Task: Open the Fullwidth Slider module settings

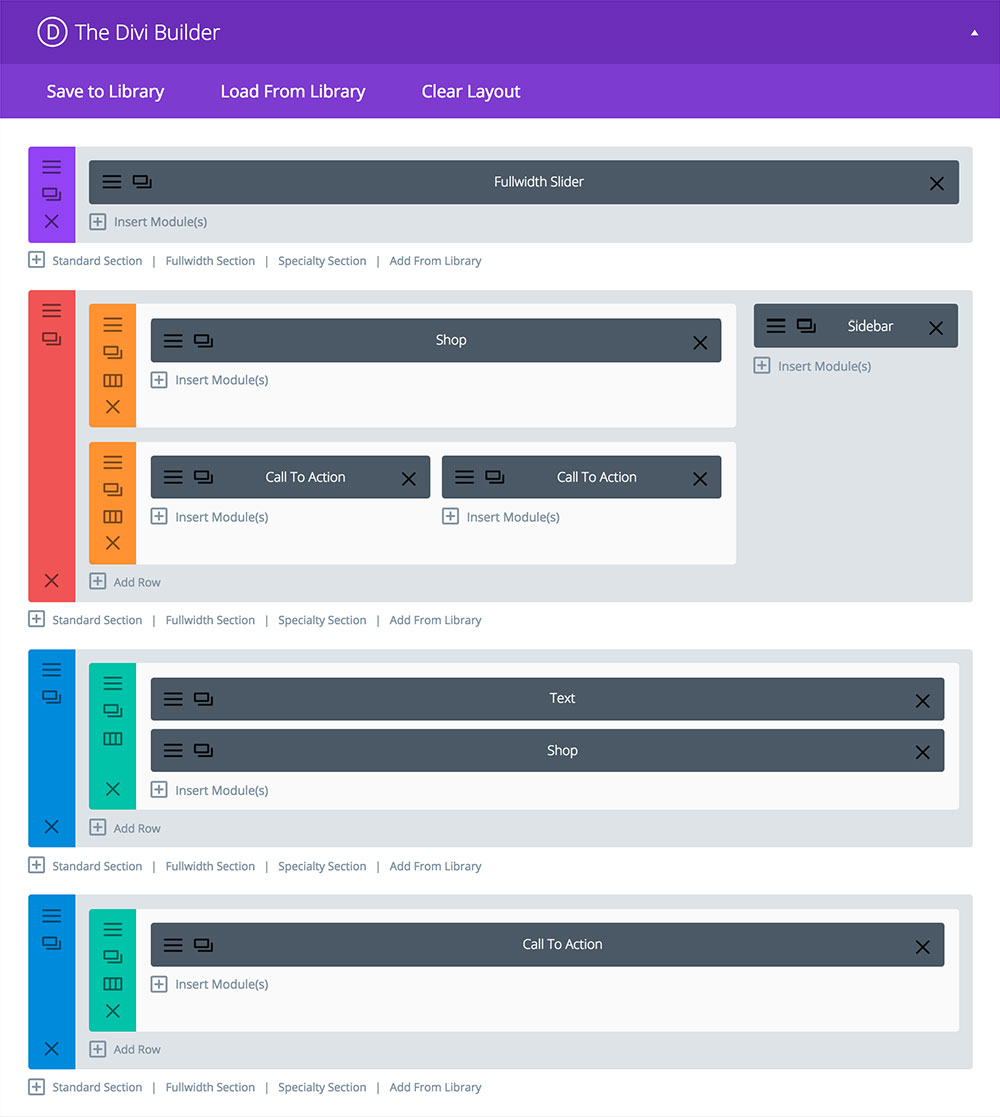Action: (x=111, y=182)
